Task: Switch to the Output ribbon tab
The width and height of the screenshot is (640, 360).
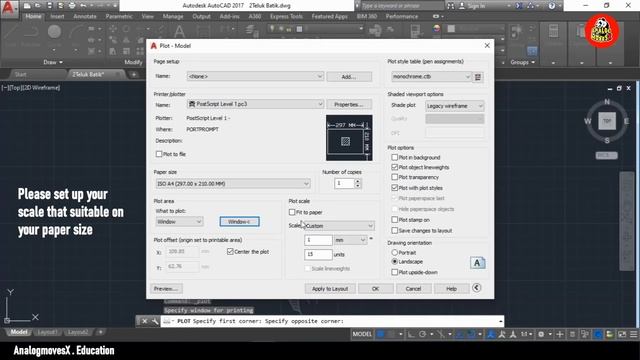Action: point(201,16)
